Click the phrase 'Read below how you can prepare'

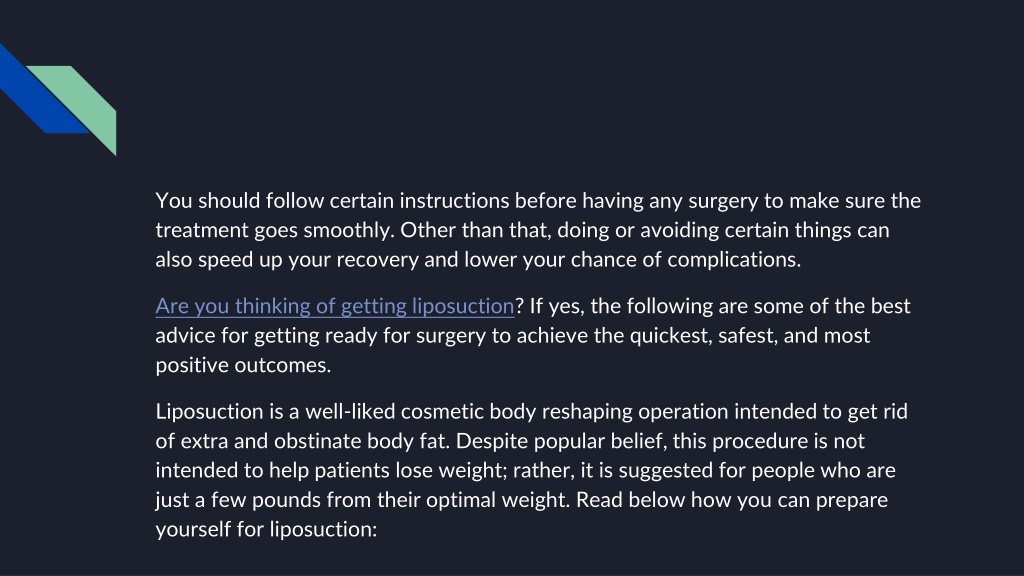732,500
